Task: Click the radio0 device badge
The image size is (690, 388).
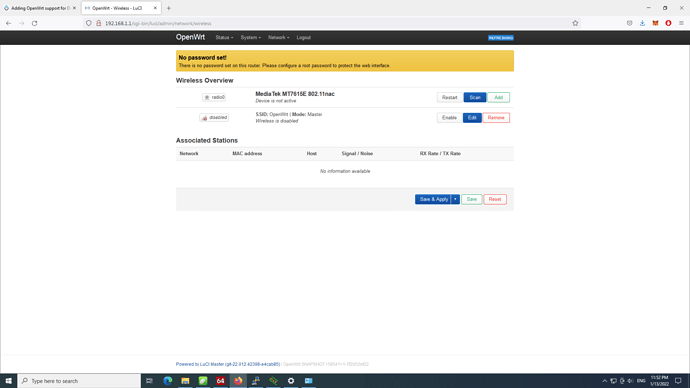Action: (214, 97)
